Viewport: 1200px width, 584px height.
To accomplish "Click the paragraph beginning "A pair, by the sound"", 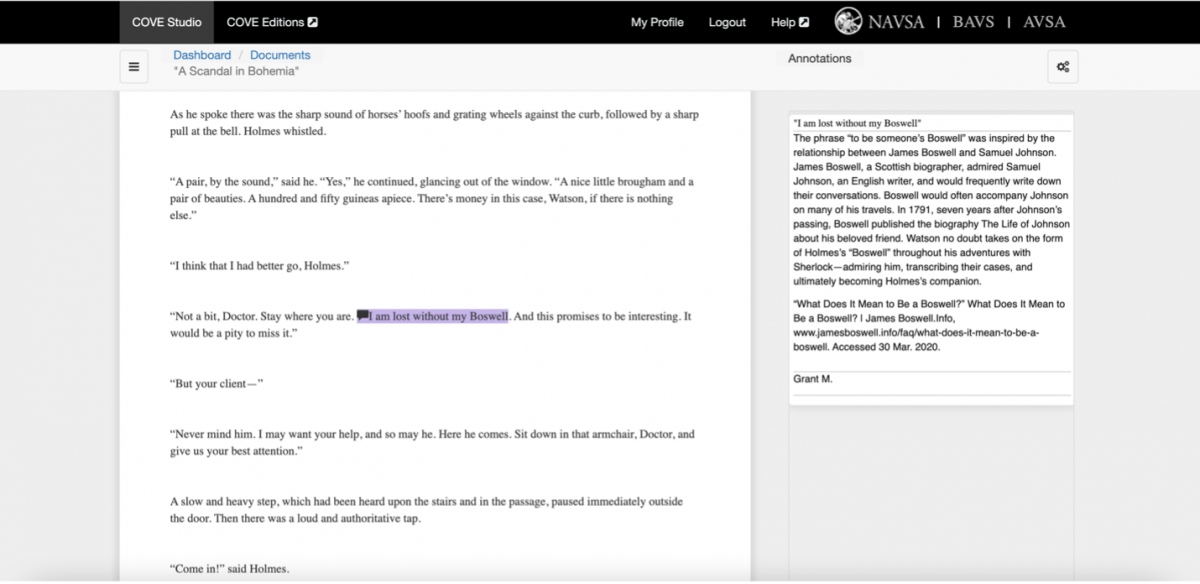I will tap(432, 198).
